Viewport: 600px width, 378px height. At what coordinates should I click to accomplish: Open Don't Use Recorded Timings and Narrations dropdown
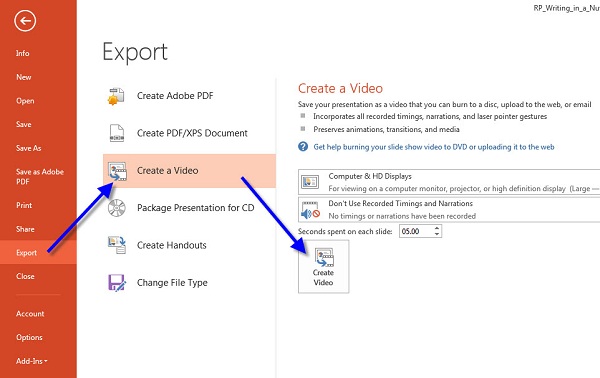coord(449,210)
